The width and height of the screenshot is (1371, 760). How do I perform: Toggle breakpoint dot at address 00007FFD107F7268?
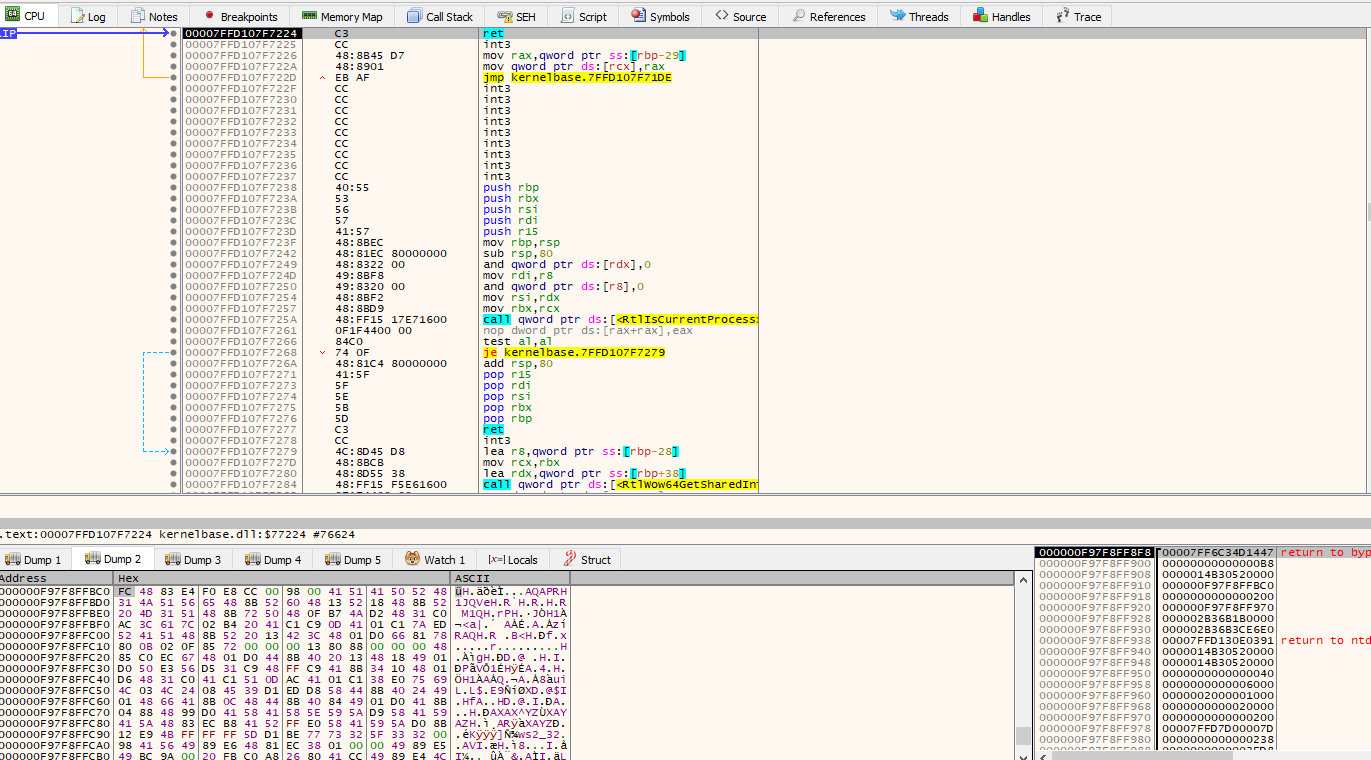click(x=174, y=353)
